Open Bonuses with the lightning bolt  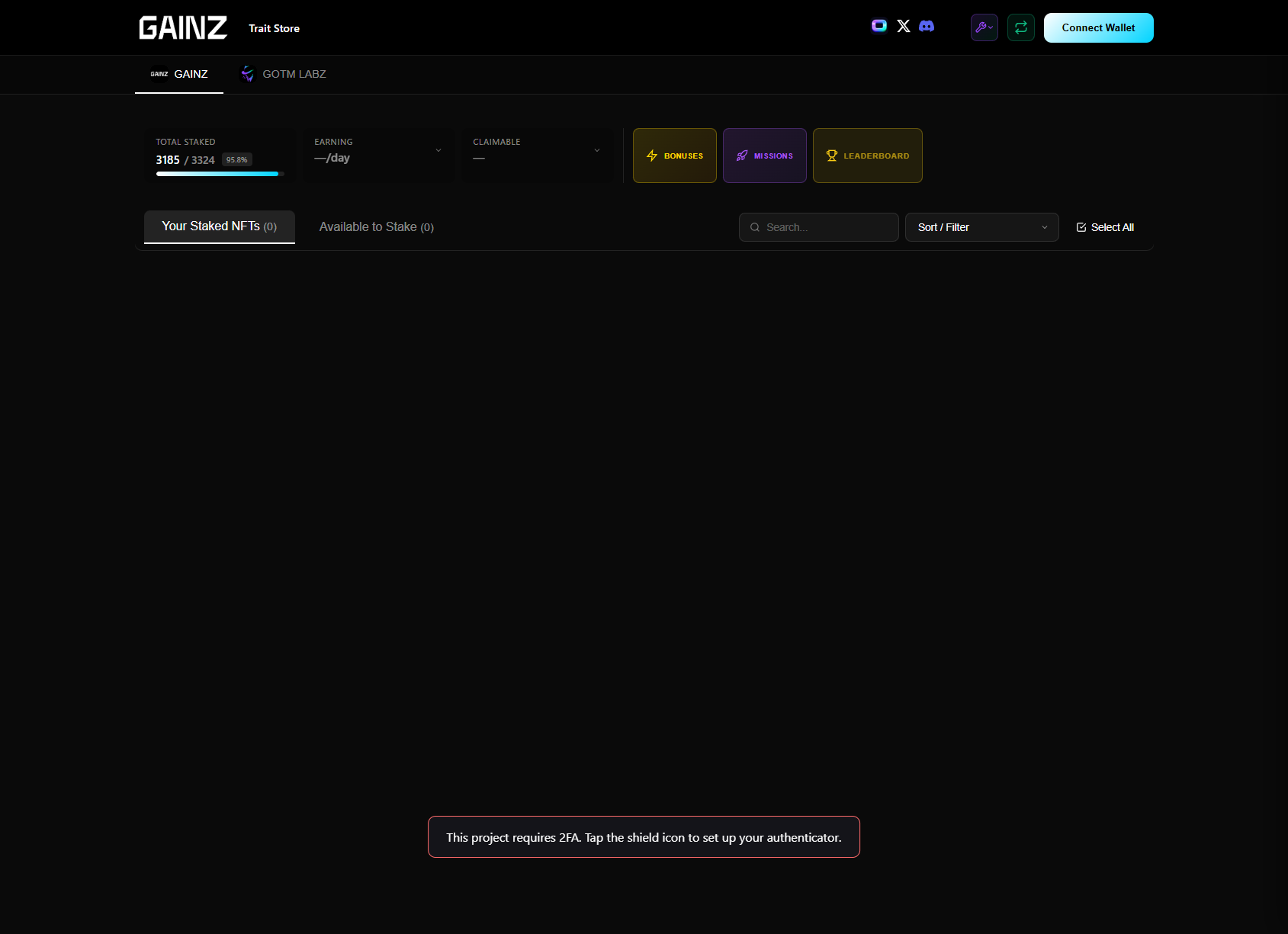(674, 156)
